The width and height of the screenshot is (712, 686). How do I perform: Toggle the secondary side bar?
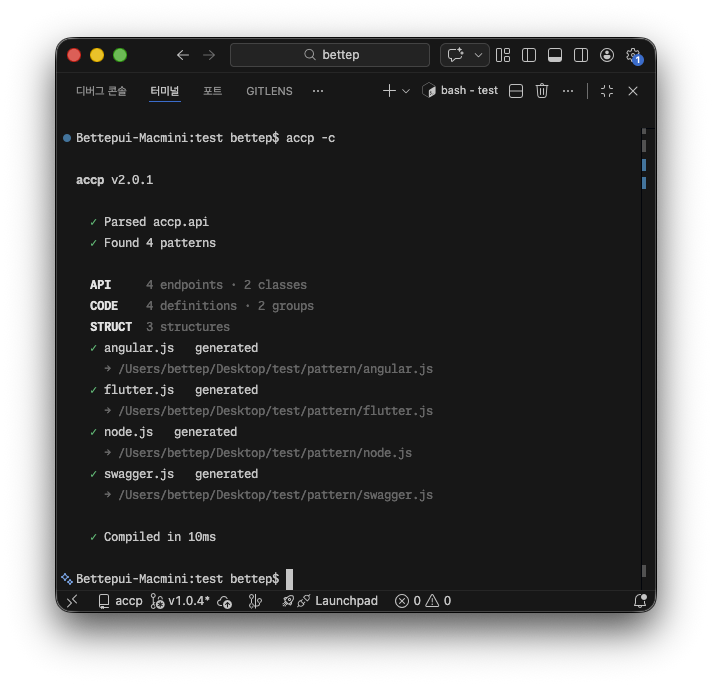tap(581, 55)
